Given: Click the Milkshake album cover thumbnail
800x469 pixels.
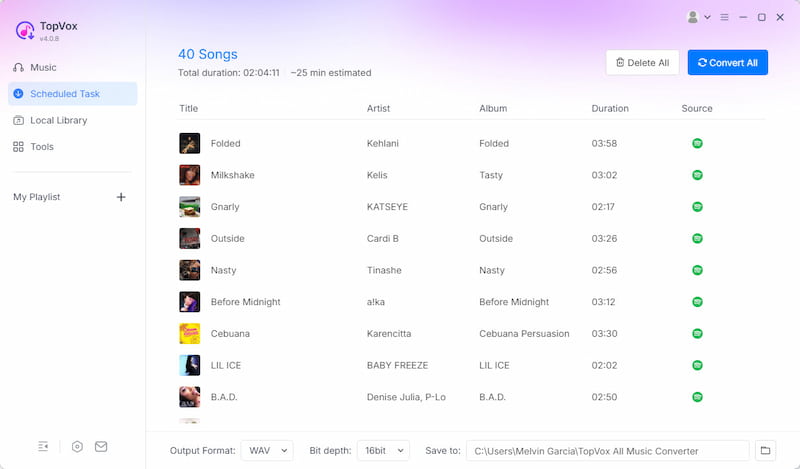Looking at the screenshot, I should click(x=189, y=175).
